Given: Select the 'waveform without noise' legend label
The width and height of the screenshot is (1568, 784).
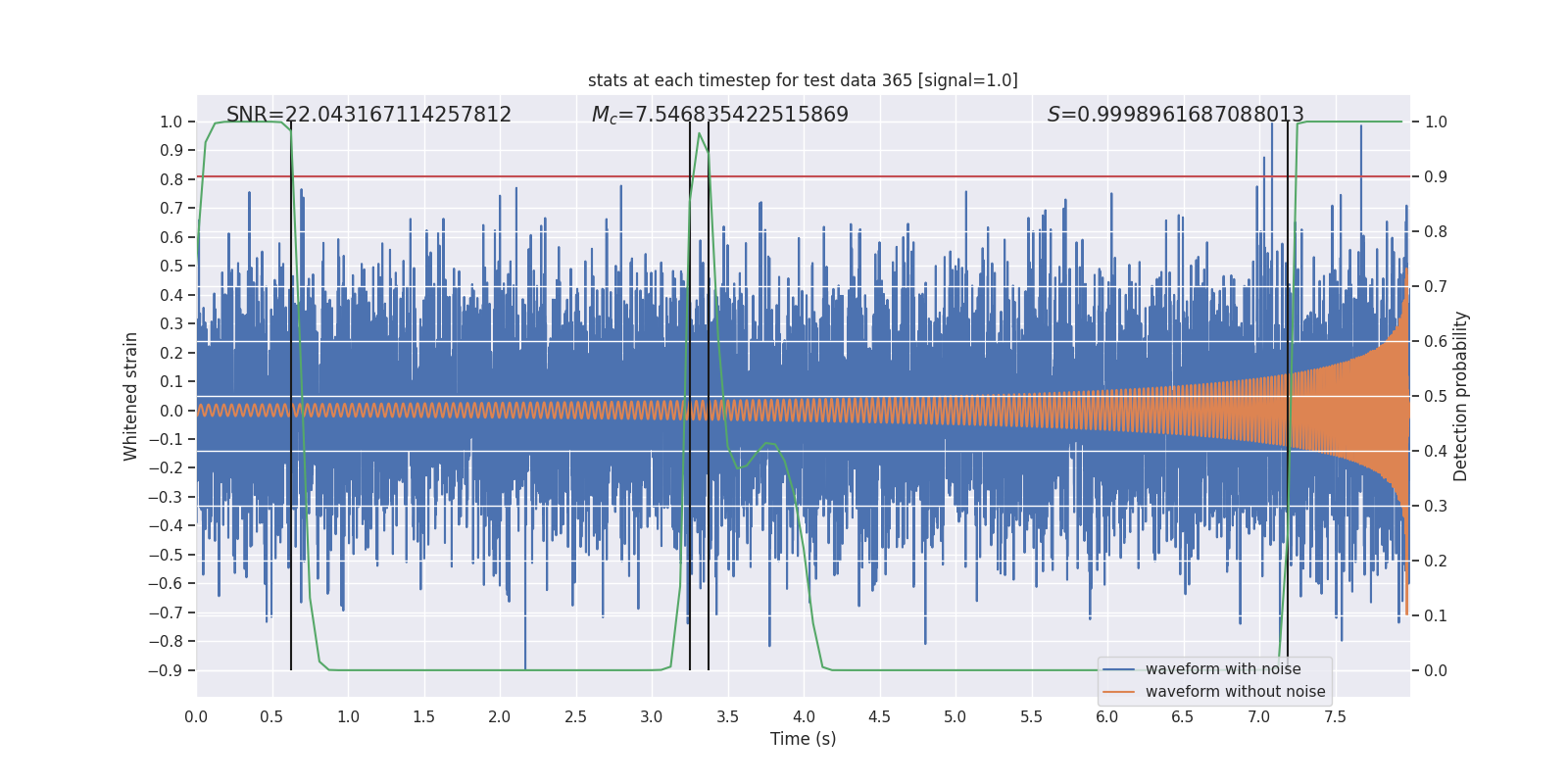Looking at the screenshot, I should click(1235, 692).
